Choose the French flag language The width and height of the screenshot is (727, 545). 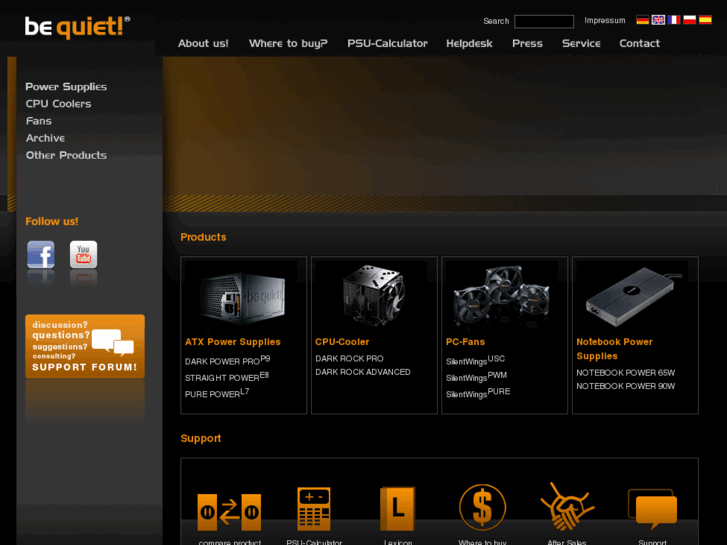pyautogui.click(x=674, y=20)
